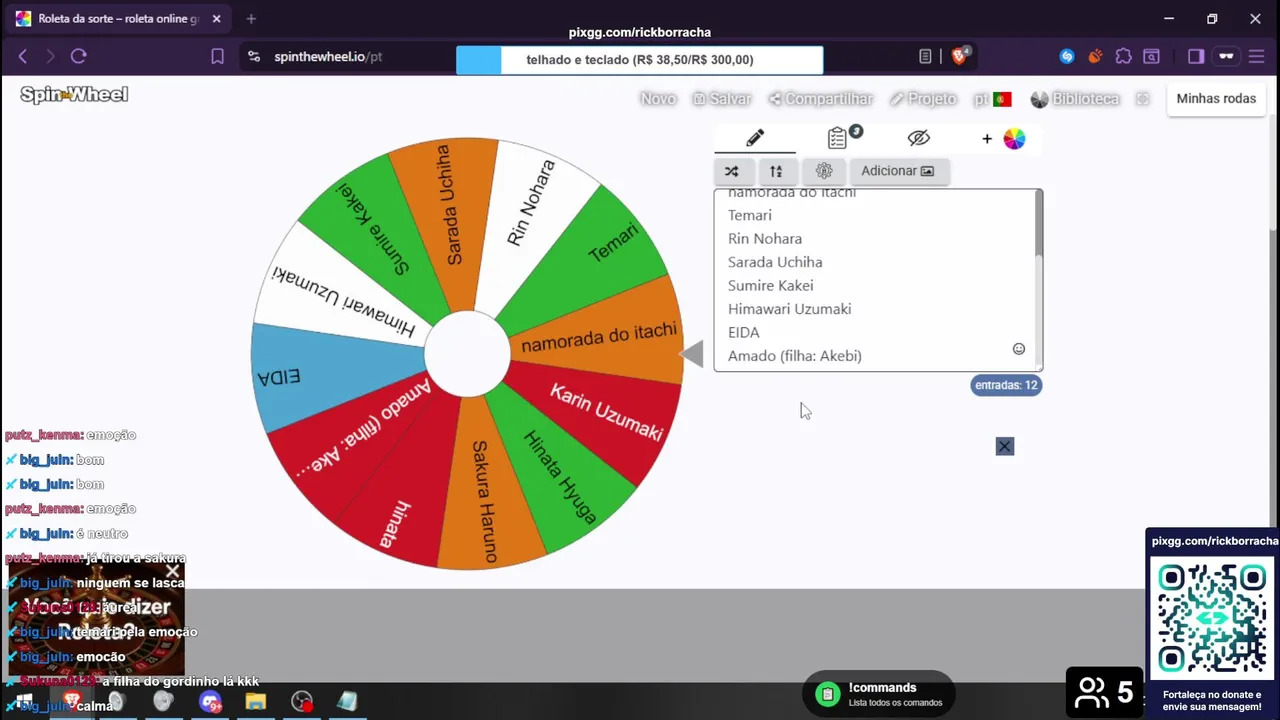Shuffle the wheel entries
1280x720 pixels.
click(732, 171)
